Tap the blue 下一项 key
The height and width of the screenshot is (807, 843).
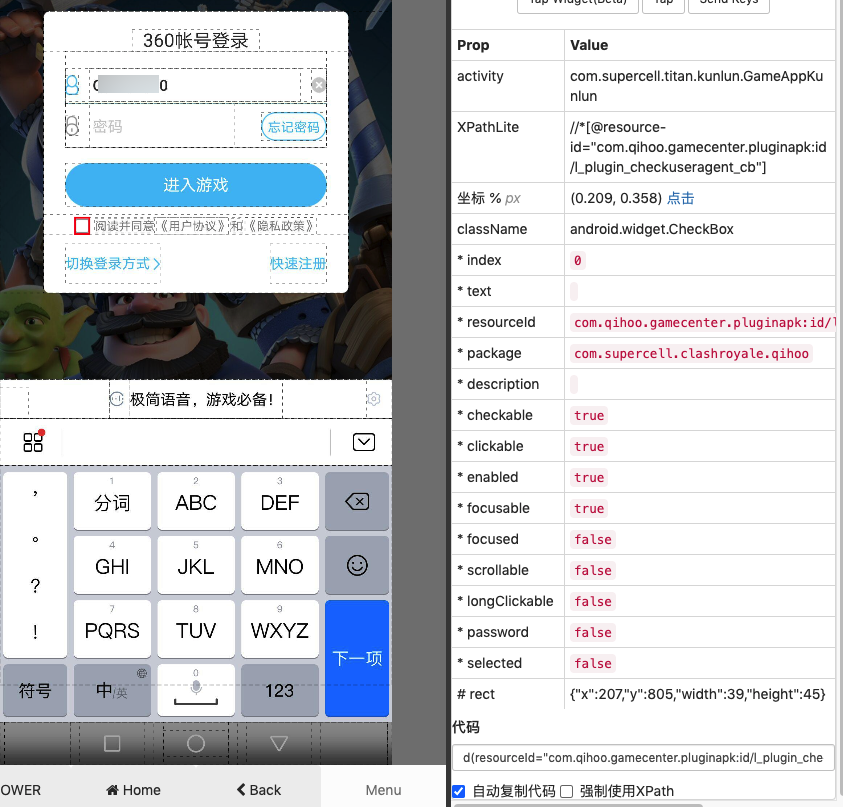point(357,658)
